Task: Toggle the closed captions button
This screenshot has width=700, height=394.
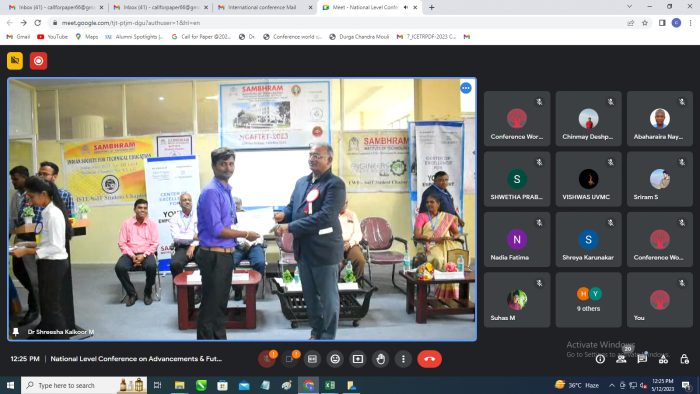Action: 312,359
